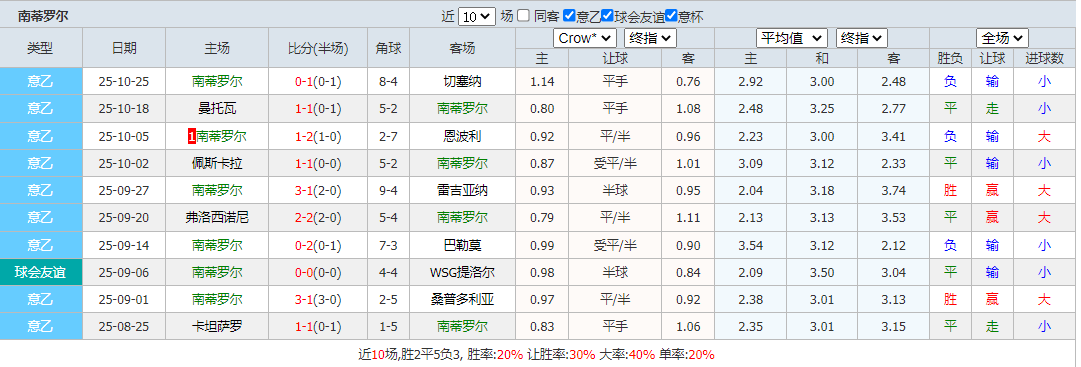Click the score 3-1(2-0) against 雷吉亚纳

click(318, 190)
